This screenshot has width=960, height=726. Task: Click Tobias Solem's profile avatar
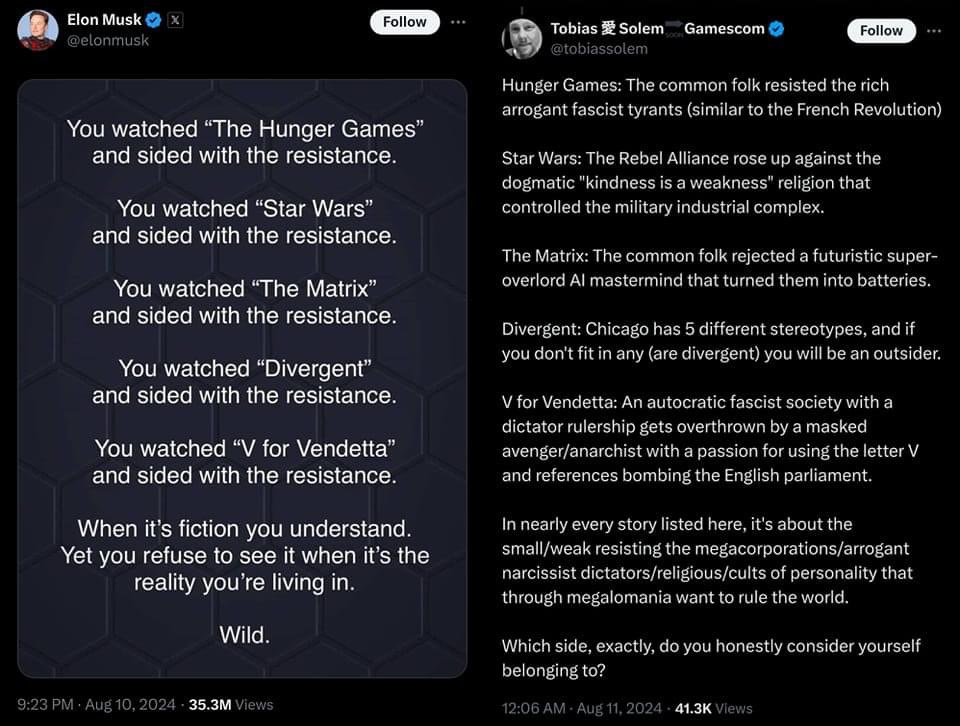(x=522, y=38)
